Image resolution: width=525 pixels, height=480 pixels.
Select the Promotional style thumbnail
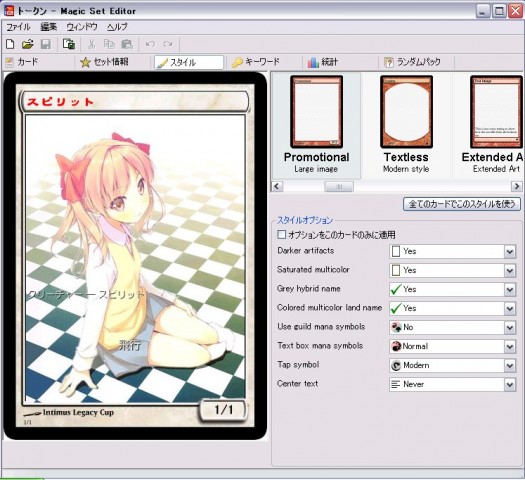click(x=316, y=125)
